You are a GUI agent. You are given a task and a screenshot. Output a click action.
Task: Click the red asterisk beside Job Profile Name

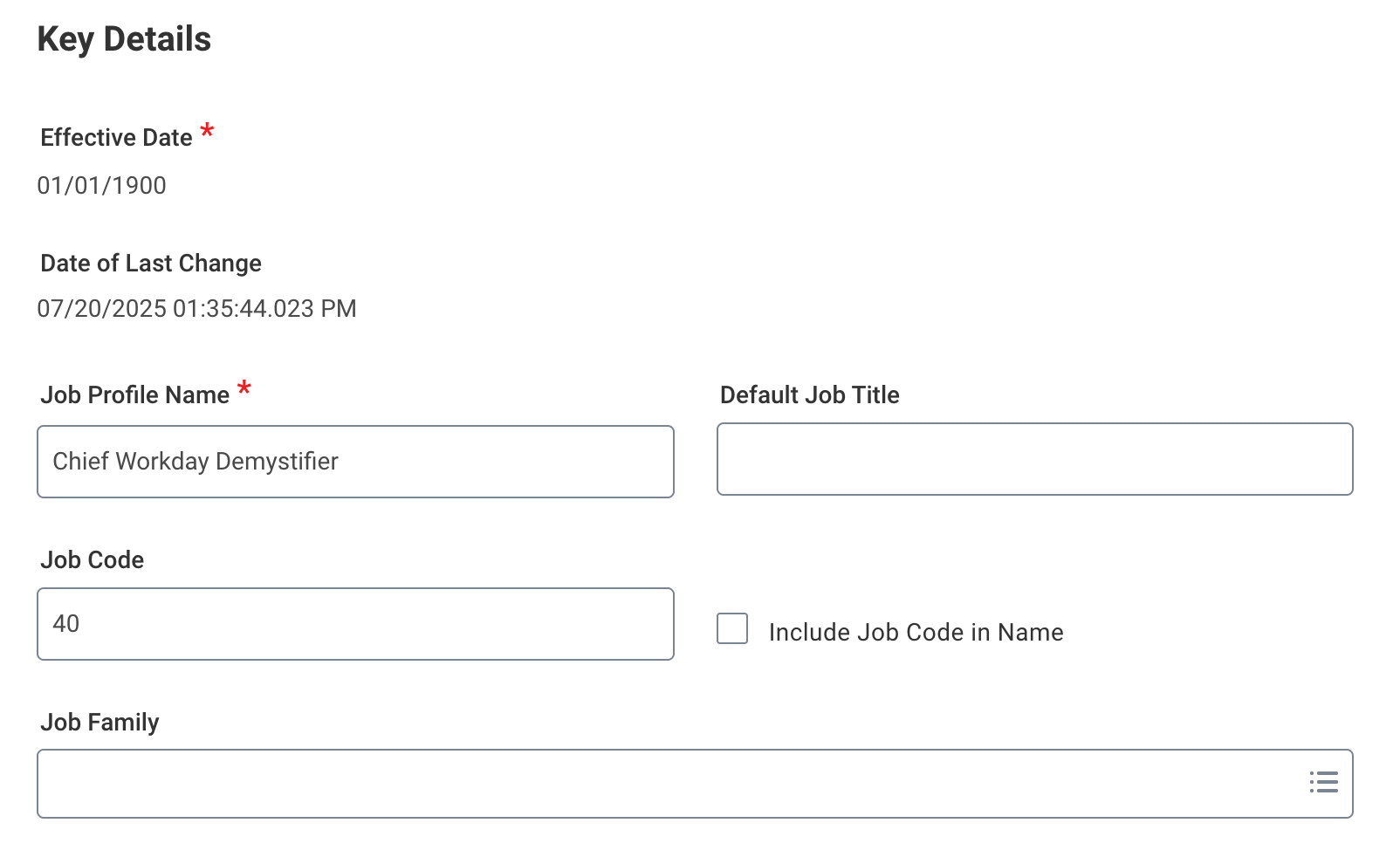(x=244, y=387)
